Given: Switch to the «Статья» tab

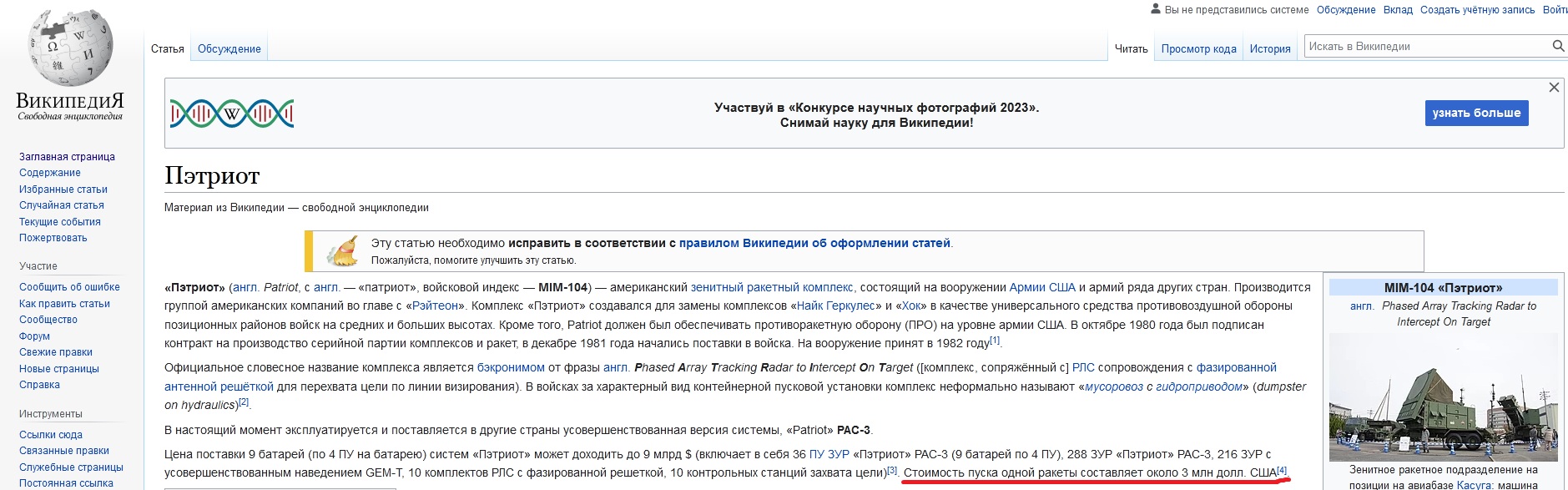Looking at the screenshot, I should (x=168, y=49).
